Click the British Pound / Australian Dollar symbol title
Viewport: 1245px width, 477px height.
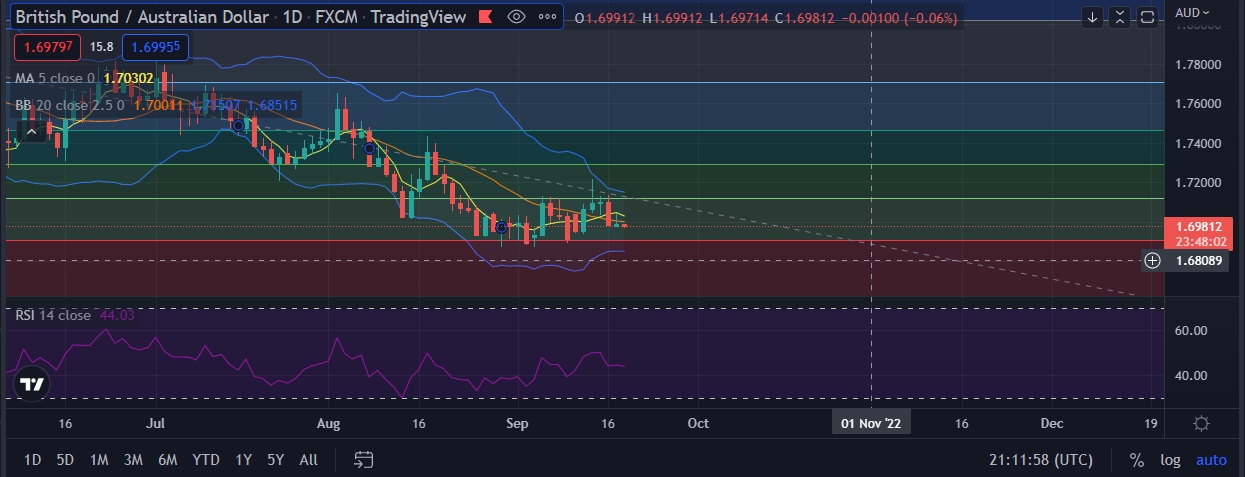click(142, 17)
